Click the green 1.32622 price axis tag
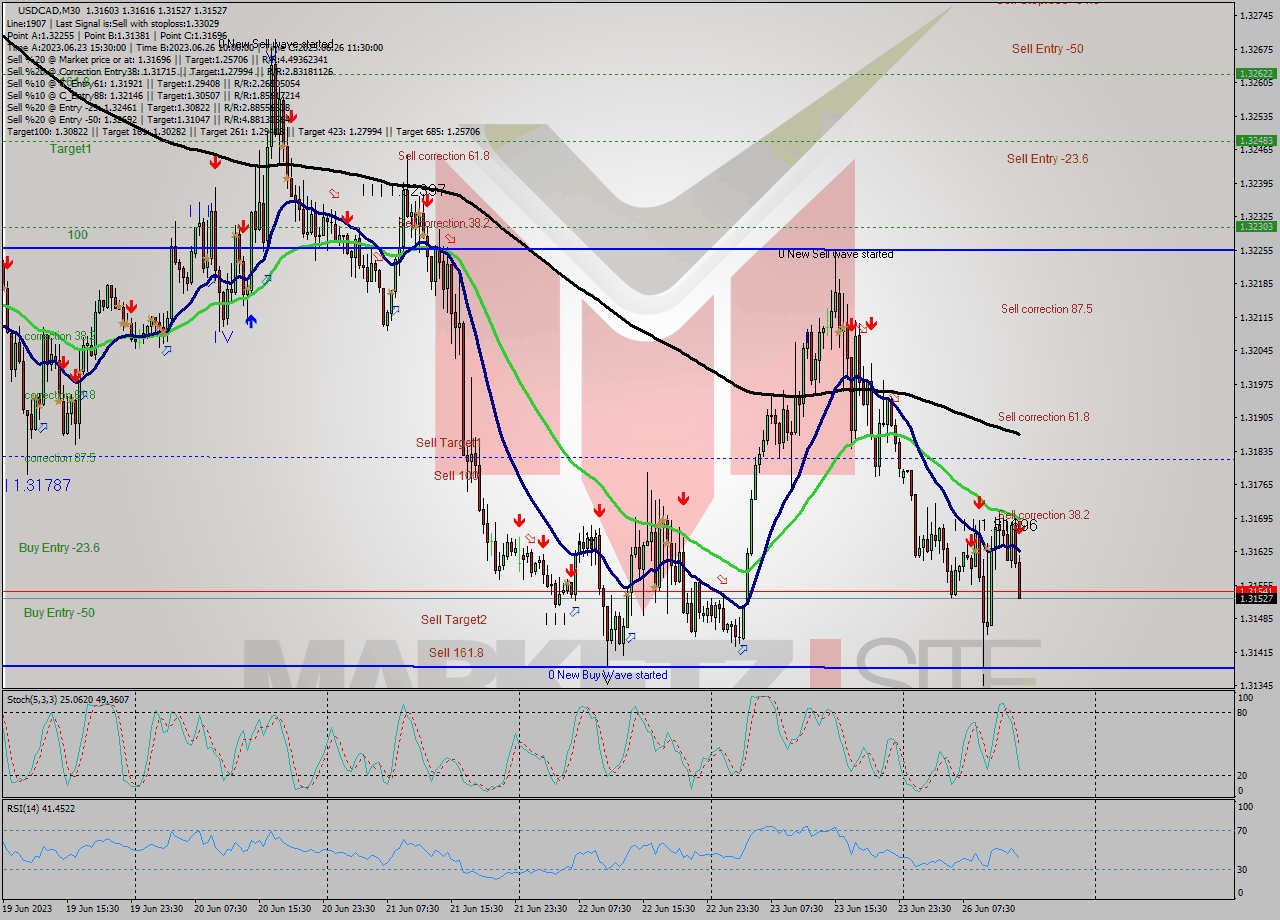Screen dimensions: 1280x920 1255,74
